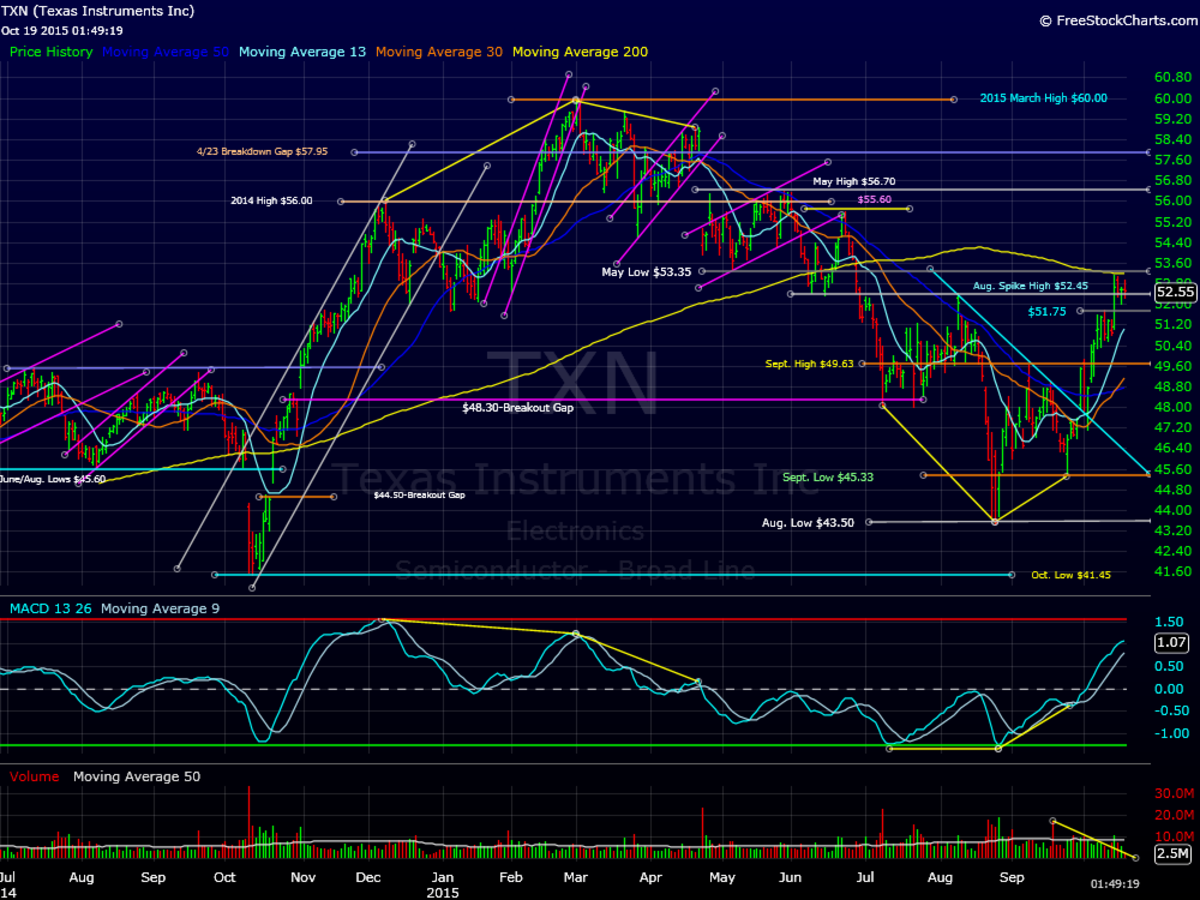Click the 41.60 price axis value
This screenshot has height=900, width=1200.
tap(1171, 572)
